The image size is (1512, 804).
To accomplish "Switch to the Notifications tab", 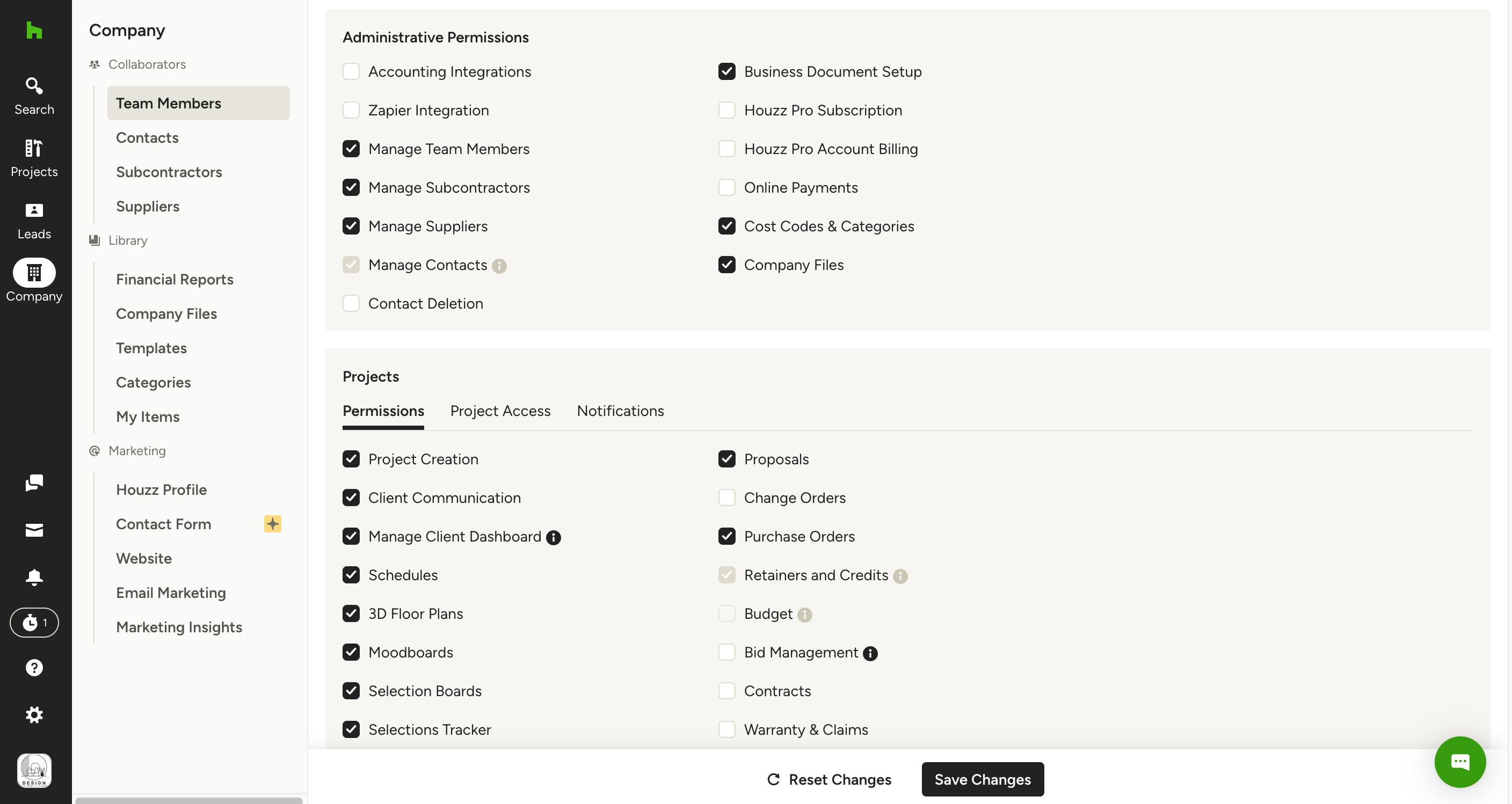I will tap(620, 411).
